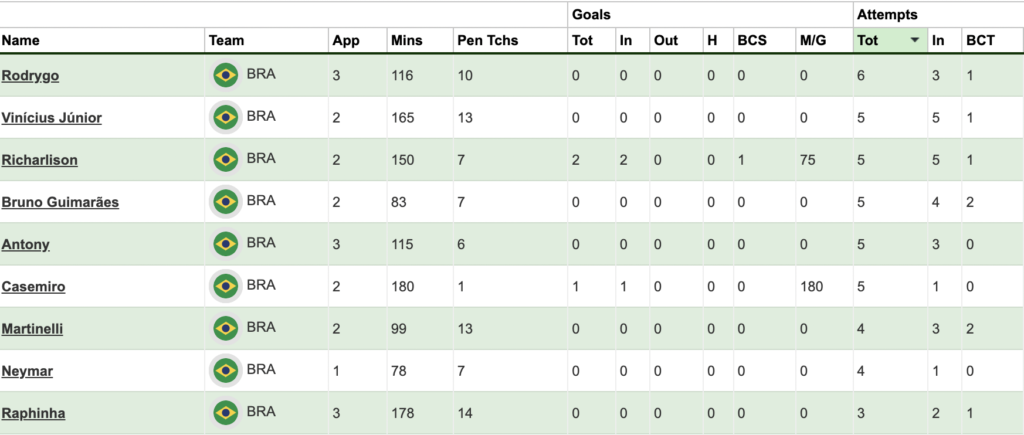The image size is (1024, 435).
Task: Open Martinelli player link
Action: click(x=34, y=329)
